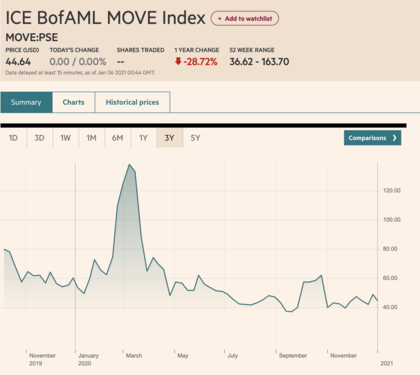Select the 1W time range
This screenshot has height=375, width=420.
click(x=65, y=138)
